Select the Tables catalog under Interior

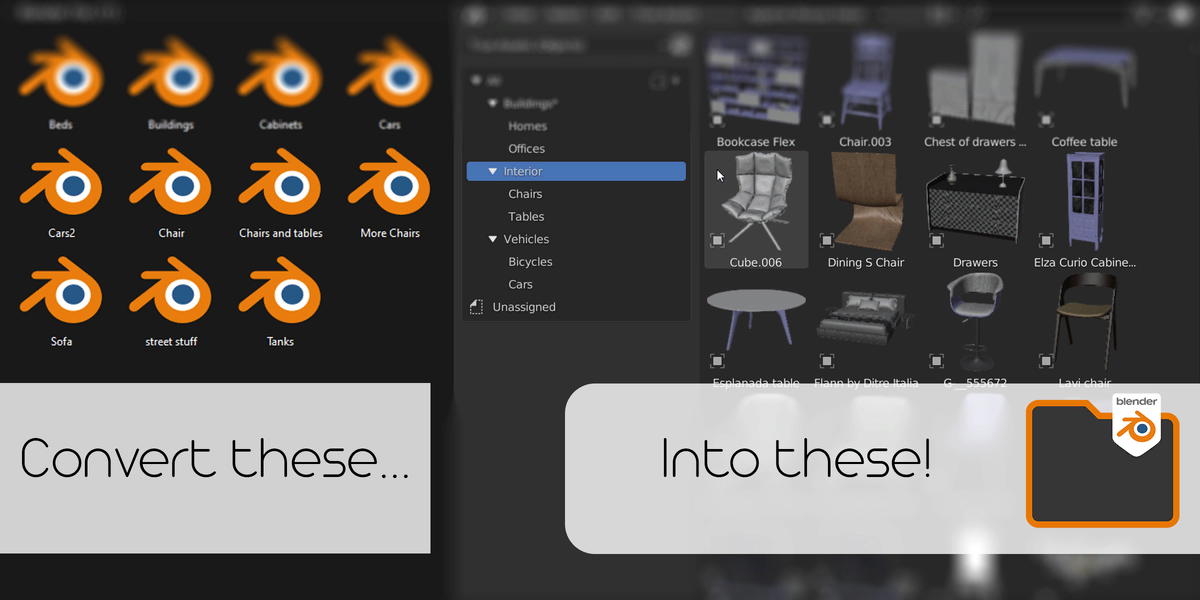coord(526,217)
